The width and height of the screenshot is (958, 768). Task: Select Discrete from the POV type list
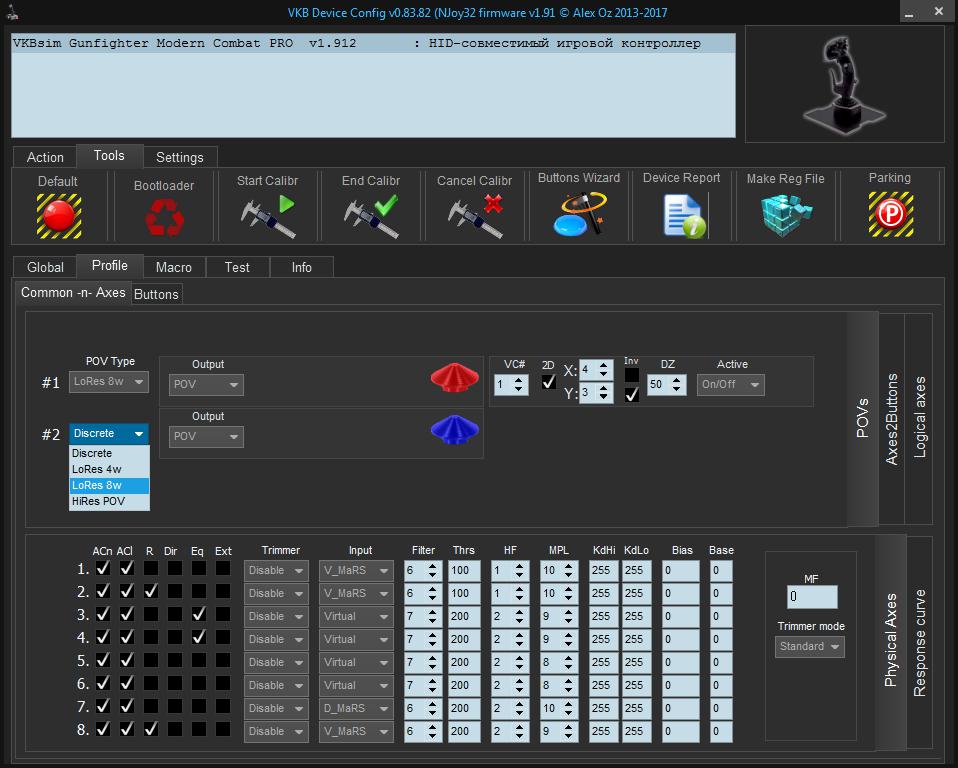(x=109, y=453)
